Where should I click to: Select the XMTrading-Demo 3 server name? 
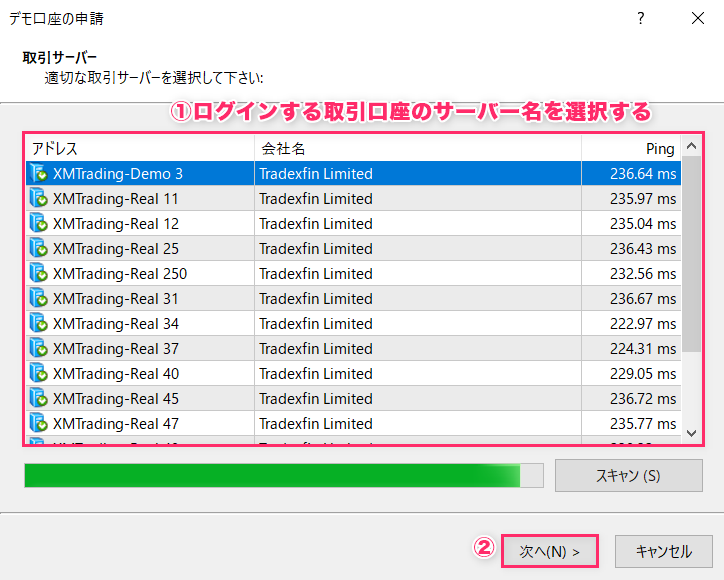coord(118,174)
